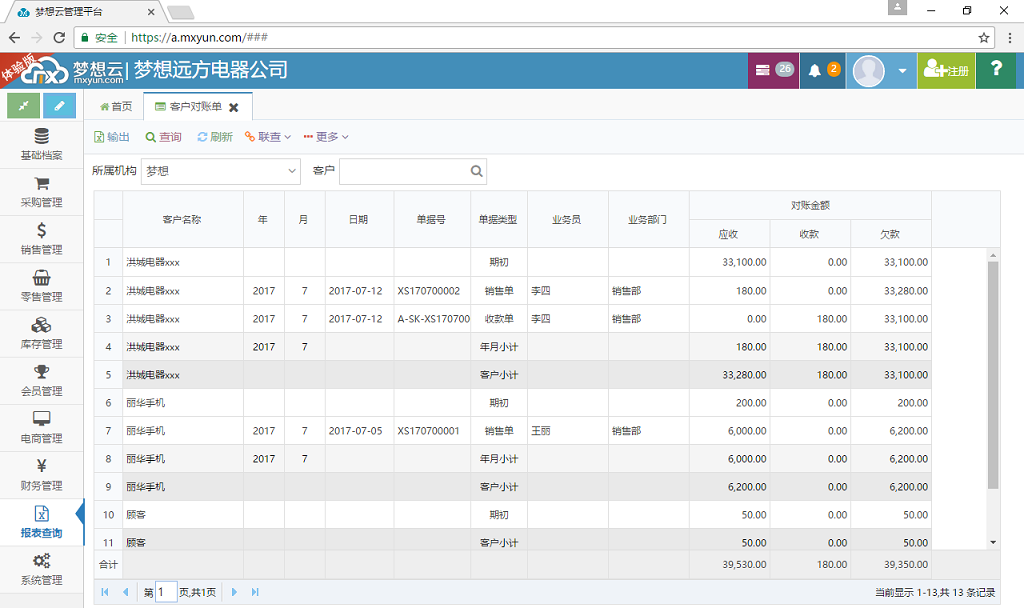Expand the 联查 dropdown
This screenshot has width=1024, height=608.
[268, 136]
